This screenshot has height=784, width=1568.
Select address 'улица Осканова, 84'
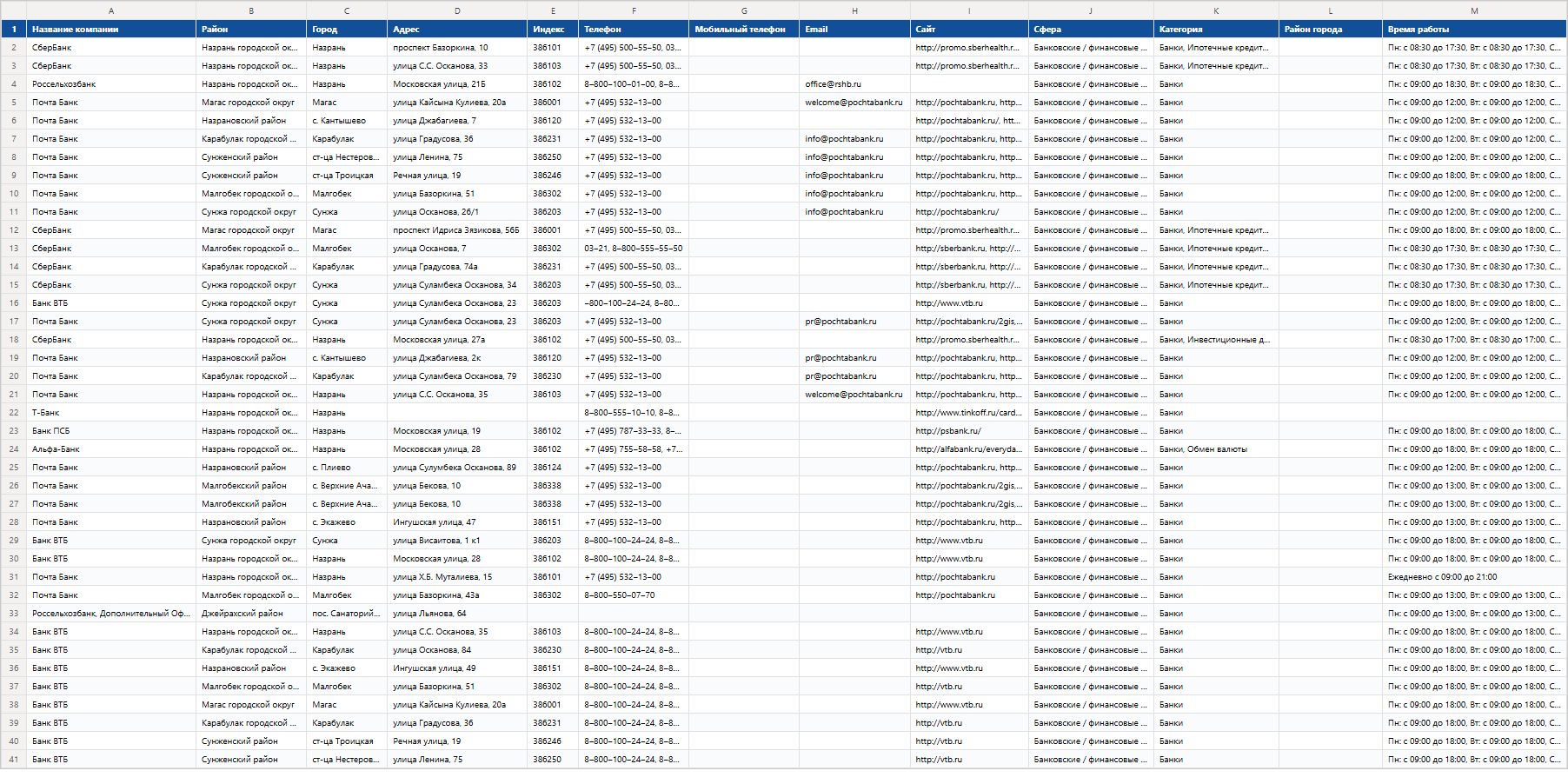pyautogui.click(x=457, y=650)
